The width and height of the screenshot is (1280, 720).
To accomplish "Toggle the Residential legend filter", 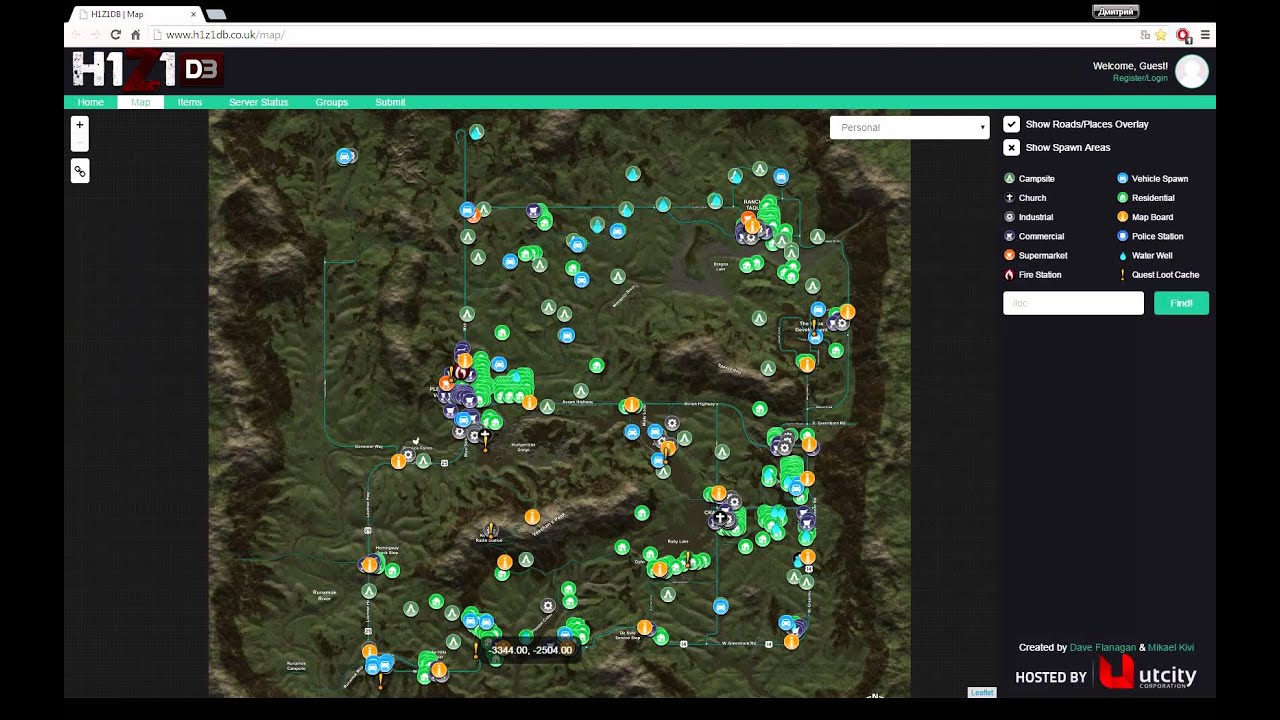I will [1146, 198].
